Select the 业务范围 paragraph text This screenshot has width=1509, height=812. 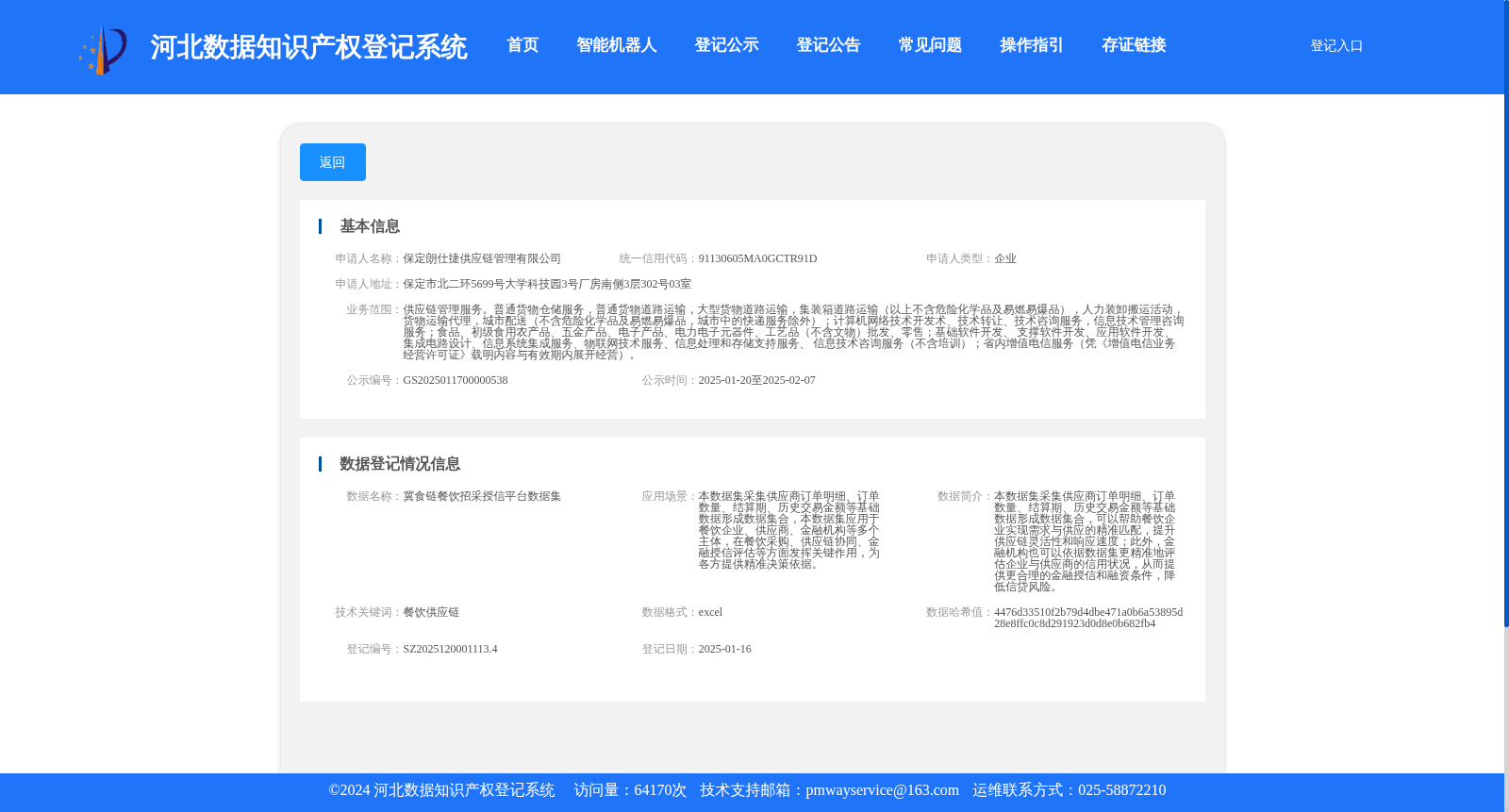point(793,332)
